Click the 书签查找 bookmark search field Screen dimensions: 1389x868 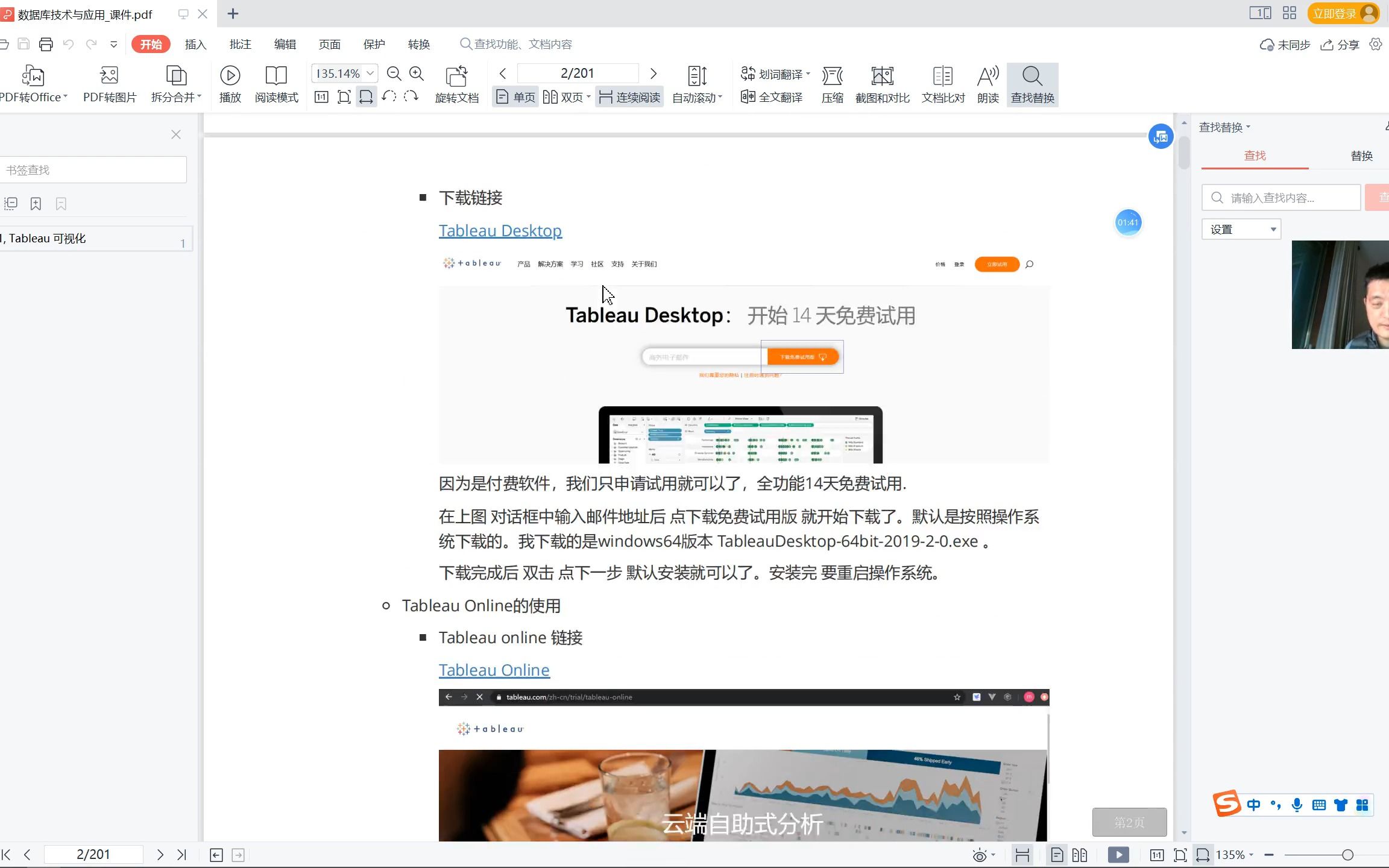click(x=93, y=170)
